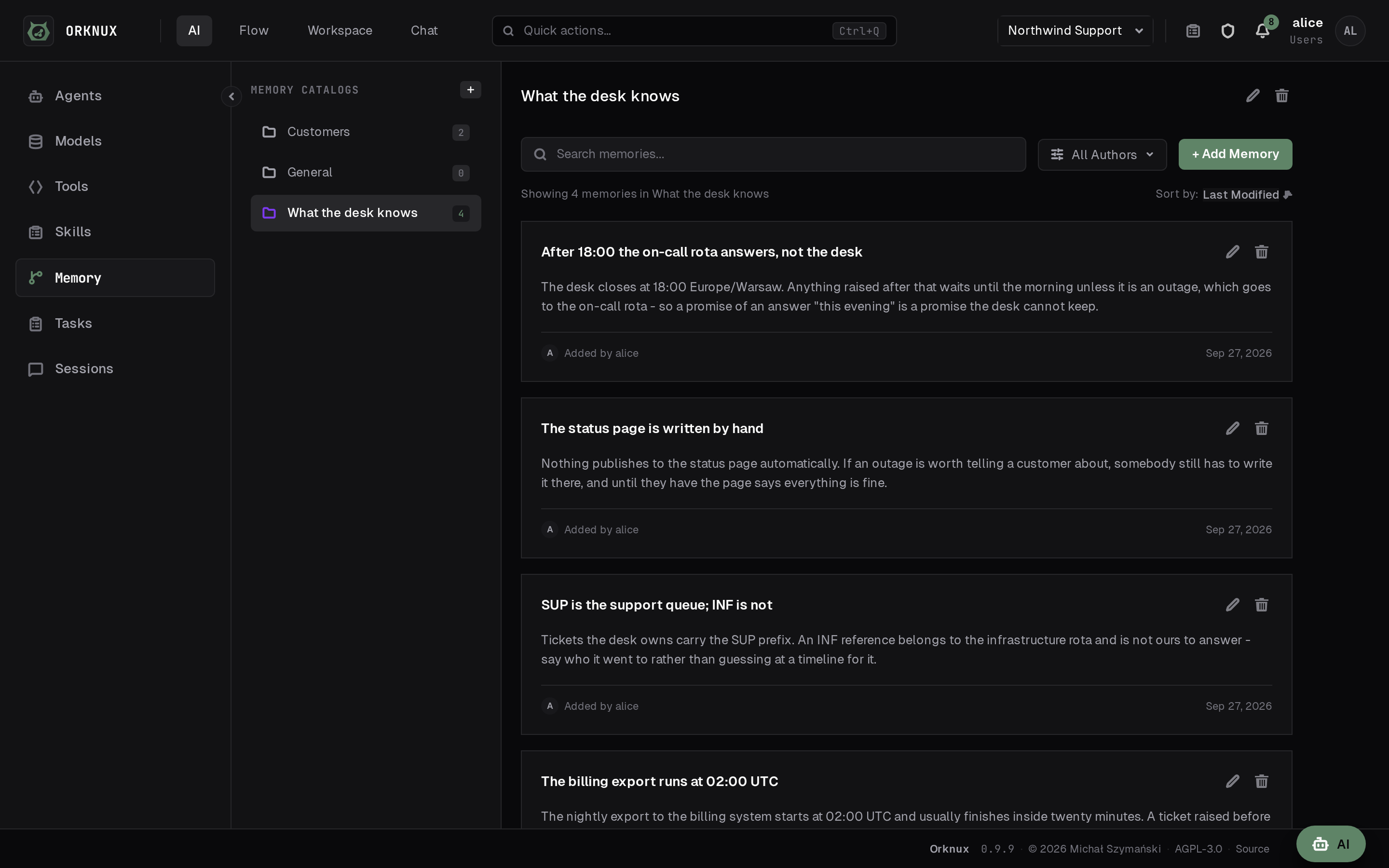Select the General memory catalog
This screenshot has height=868, width=1389.
tap(366, 173)
